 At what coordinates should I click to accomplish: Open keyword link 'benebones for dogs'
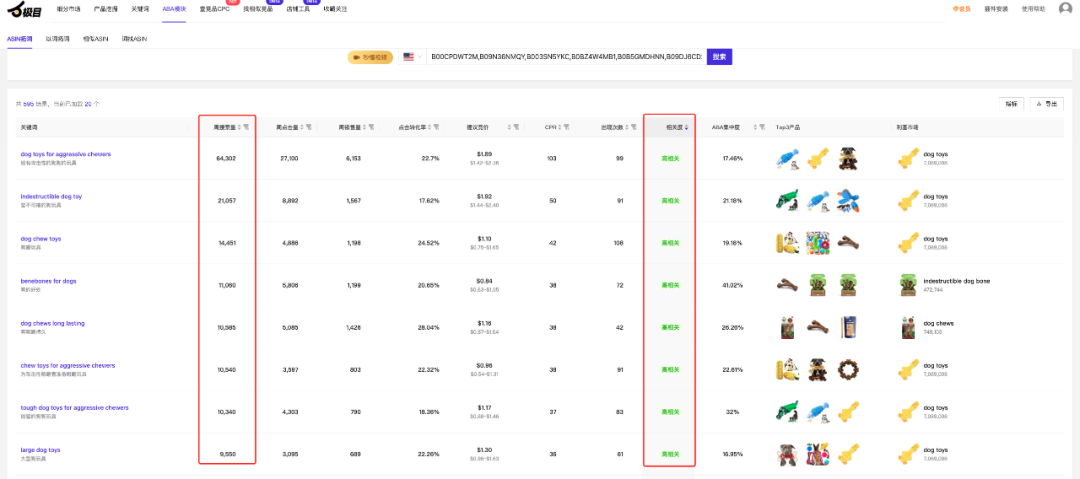tap(48, 281)
